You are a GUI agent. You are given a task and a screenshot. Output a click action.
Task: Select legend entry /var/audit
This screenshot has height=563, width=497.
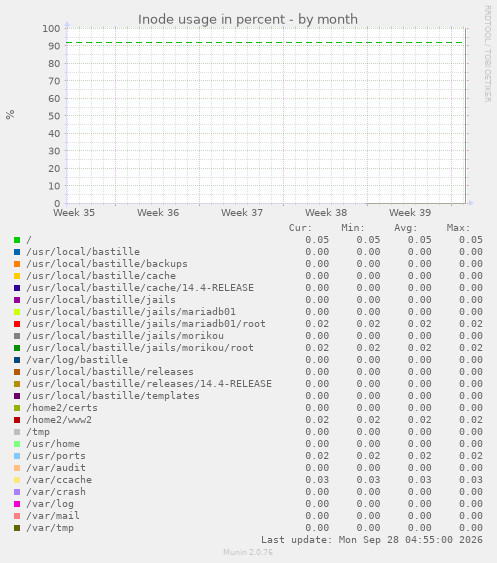tap(56, 468)
